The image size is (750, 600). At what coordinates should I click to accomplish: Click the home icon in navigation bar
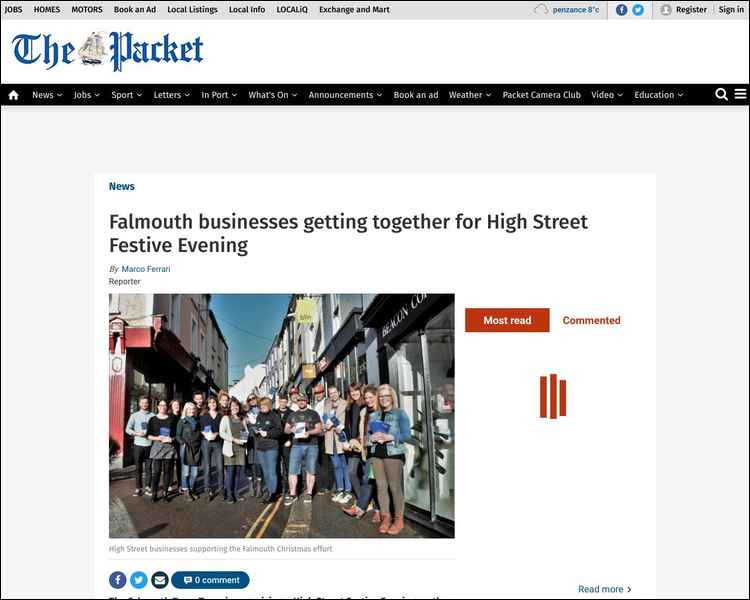(x=13, y=95)
